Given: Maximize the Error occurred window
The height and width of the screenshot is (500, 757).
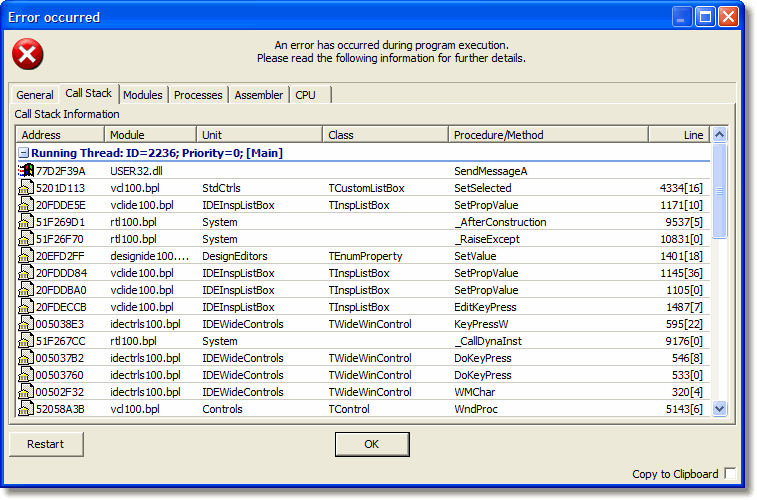Looking at the screenshot, I should (x=705, y=17).
